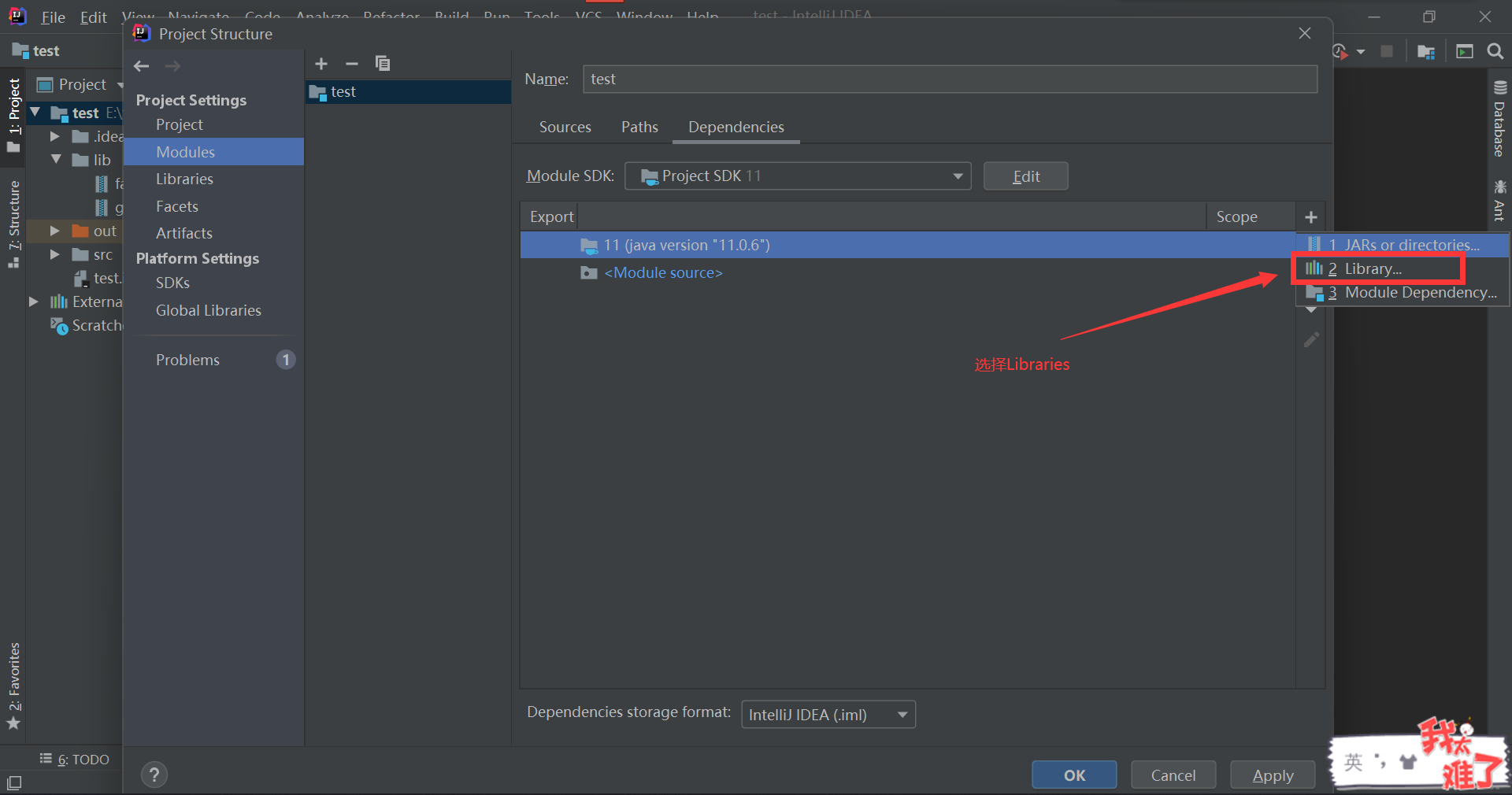
Task: Click the add dependency plus icon beside Scope
Action: pyautogui.click(x=1311, y=217)
